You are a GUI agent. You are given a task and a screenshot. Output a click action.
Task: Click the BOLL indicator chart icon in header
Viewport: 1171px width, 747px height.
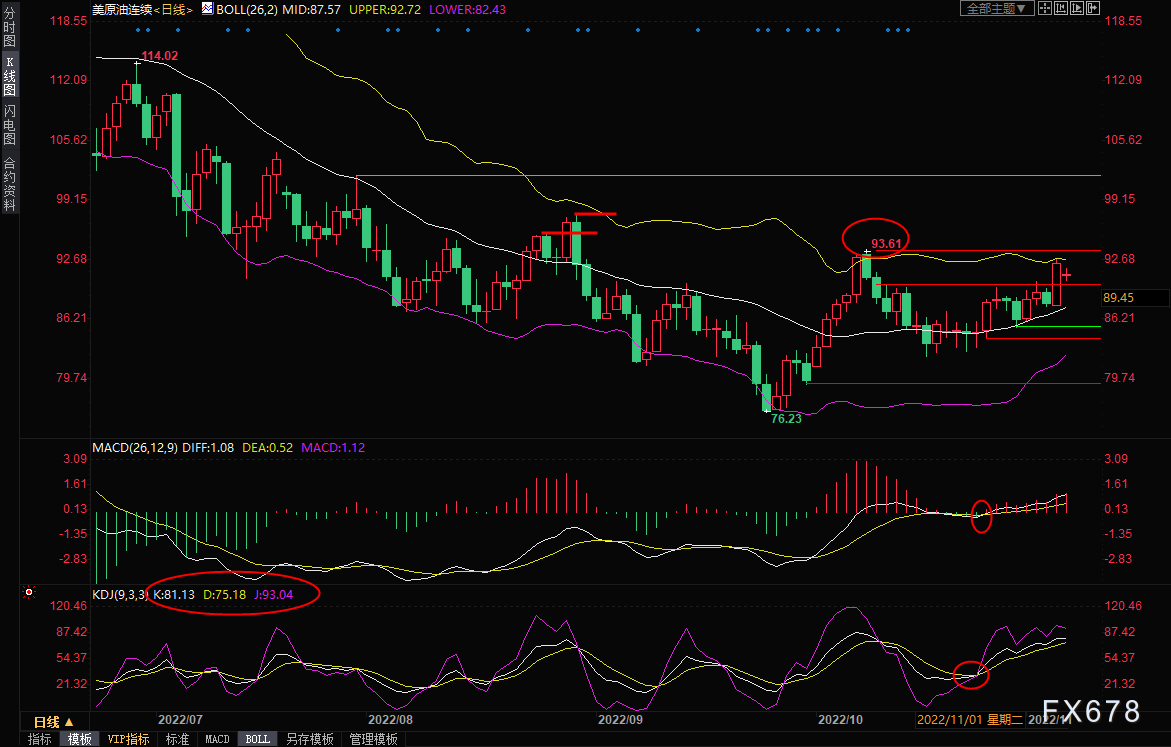pos(207,9)
